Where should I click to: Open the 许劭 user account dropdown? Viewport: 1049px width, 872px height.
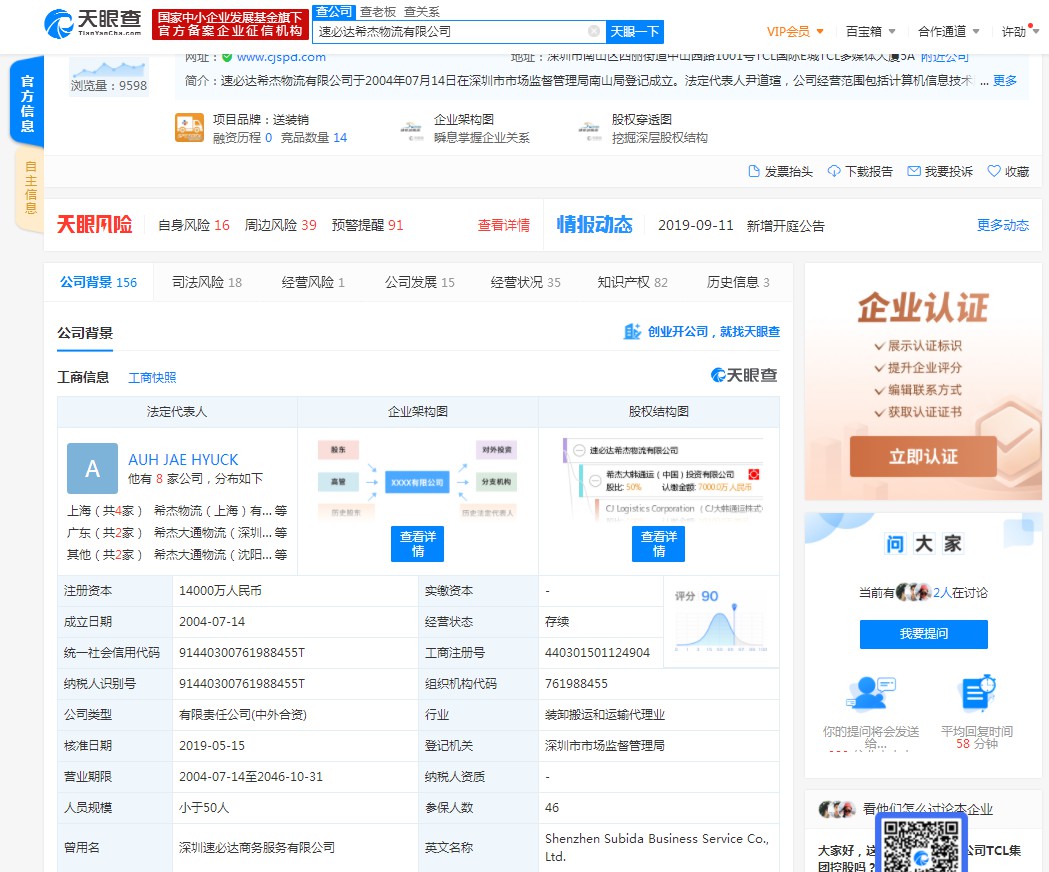click(1018, 31)
